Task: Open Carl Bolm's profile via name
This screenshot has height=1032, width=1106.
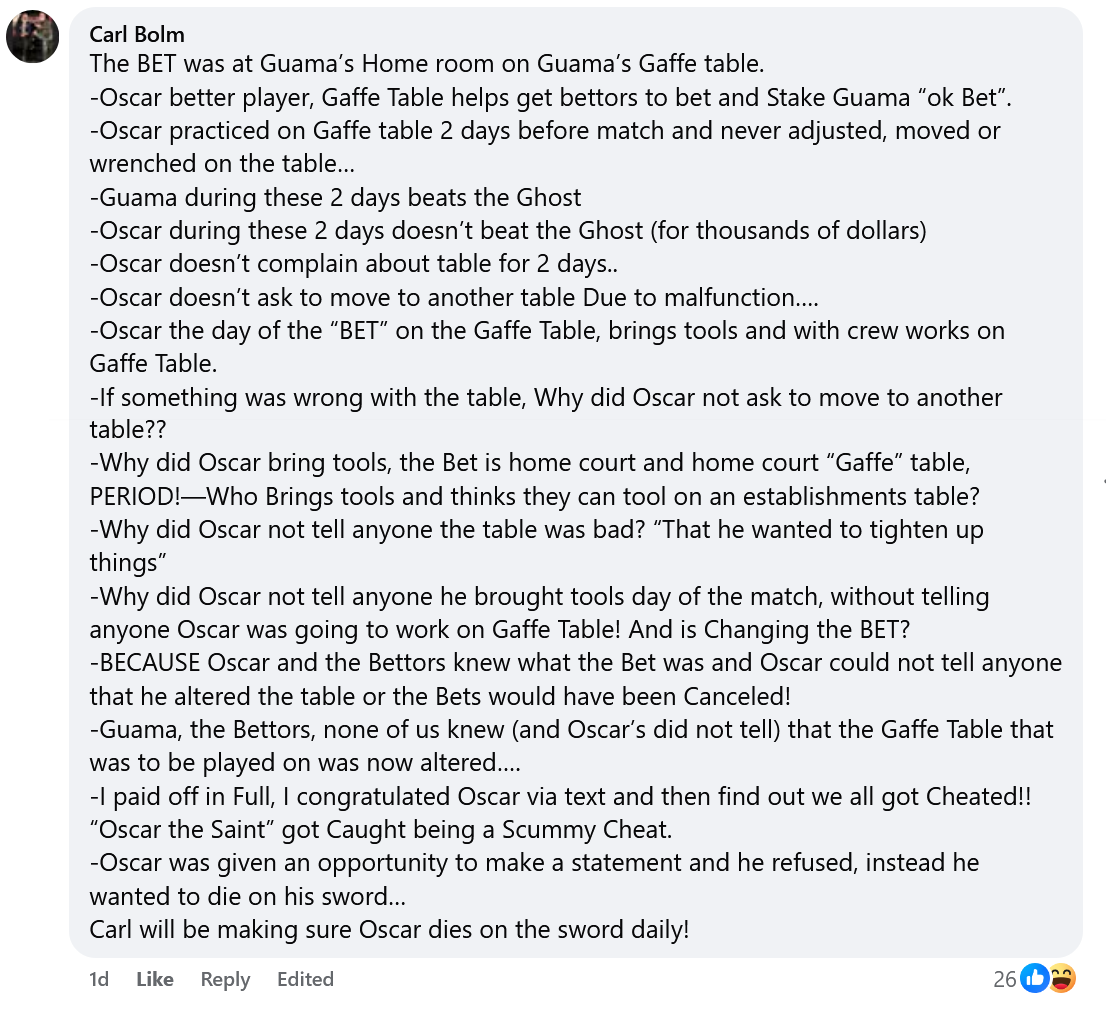Action: [136, 35]
